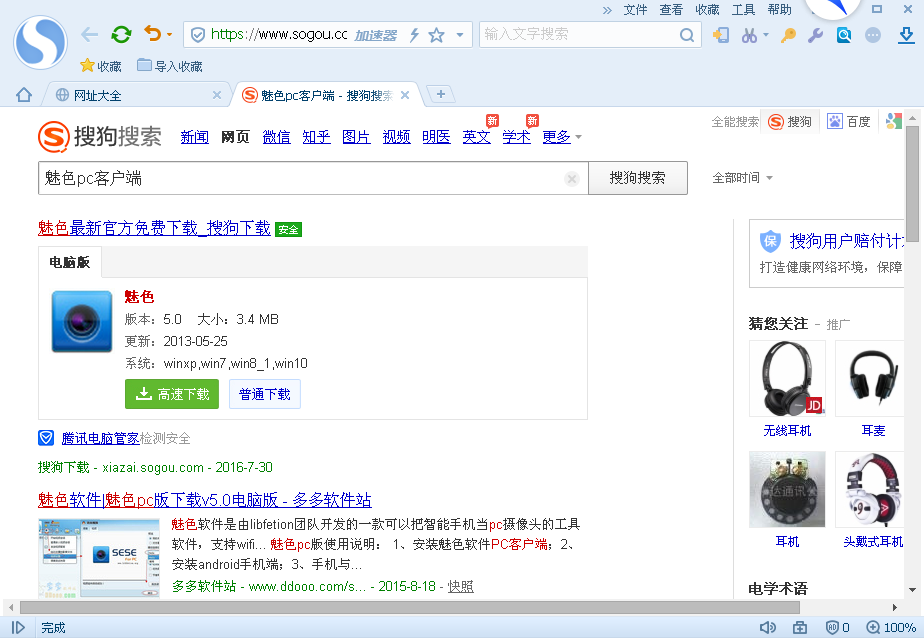Open a new tab with plus button

(x=440, y=94)
